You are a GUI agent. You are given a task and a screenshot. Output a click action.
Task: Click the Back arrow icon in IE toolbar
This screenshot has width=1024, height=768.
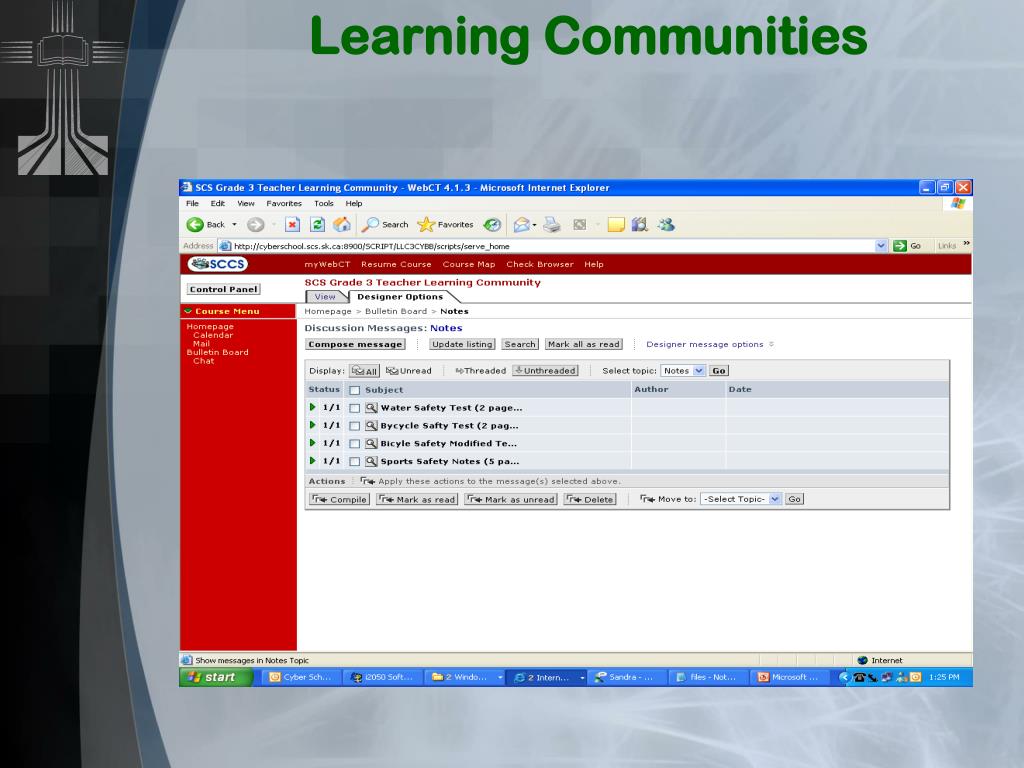(x=195, y=225)
